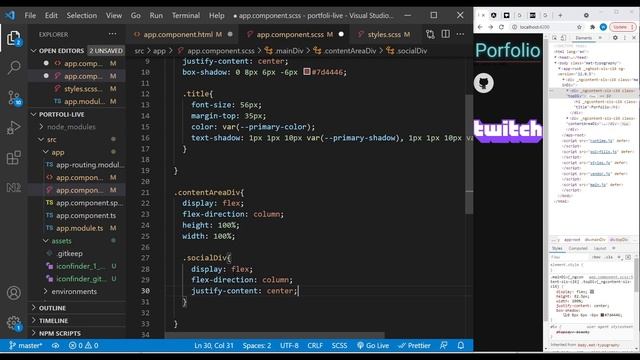
Task: Expand the environments folder
Action: coord(74,291)
